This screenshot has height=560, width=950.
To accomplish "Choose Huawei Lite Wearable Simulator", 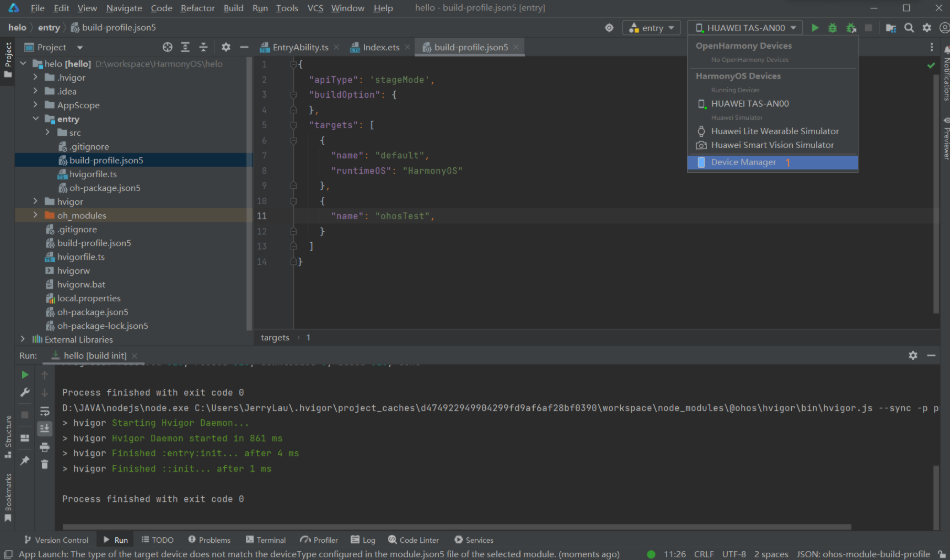I will point(774,131).
